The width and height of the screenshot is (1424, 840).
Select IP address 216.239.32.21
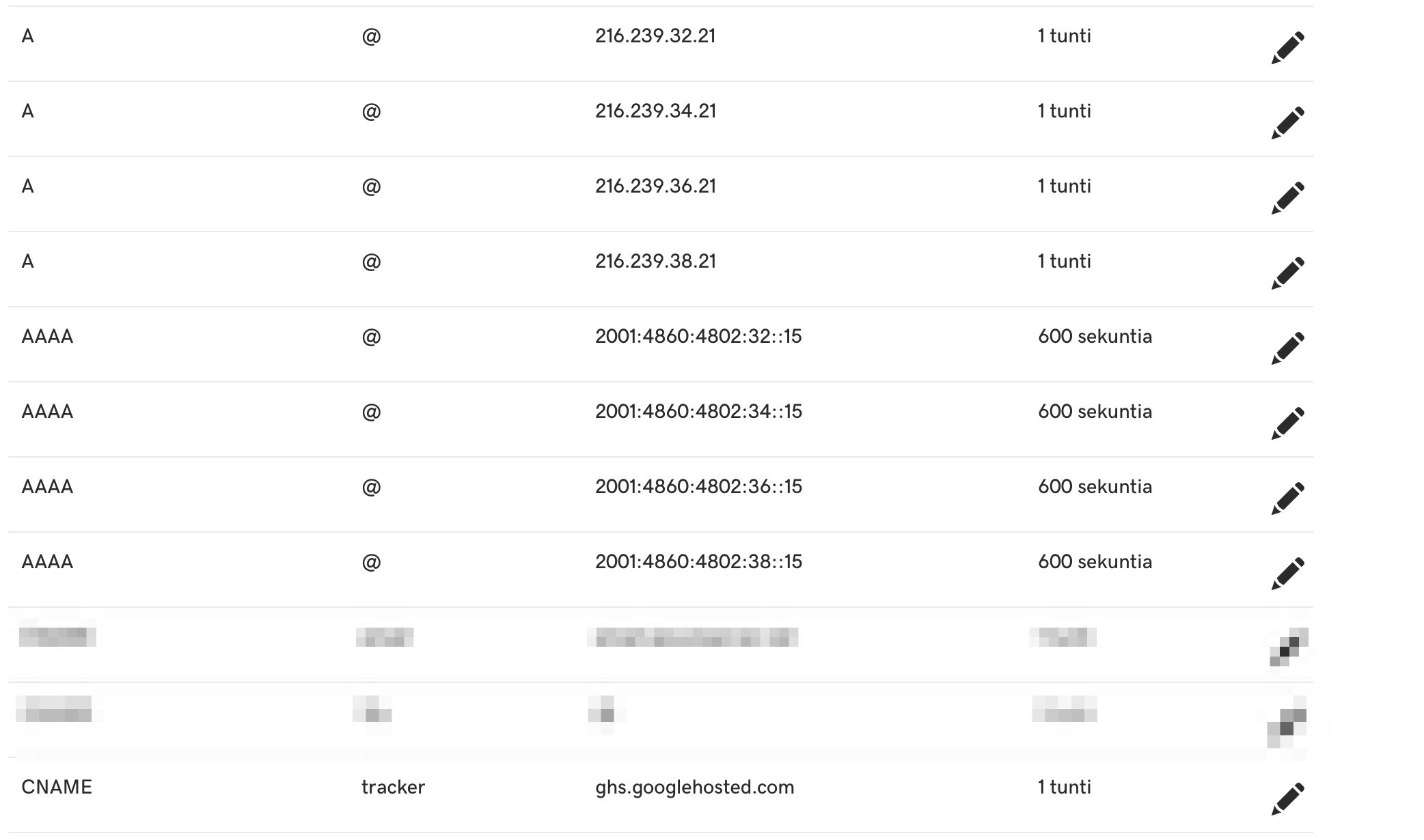pyautogui.click(x=655, y=36)
